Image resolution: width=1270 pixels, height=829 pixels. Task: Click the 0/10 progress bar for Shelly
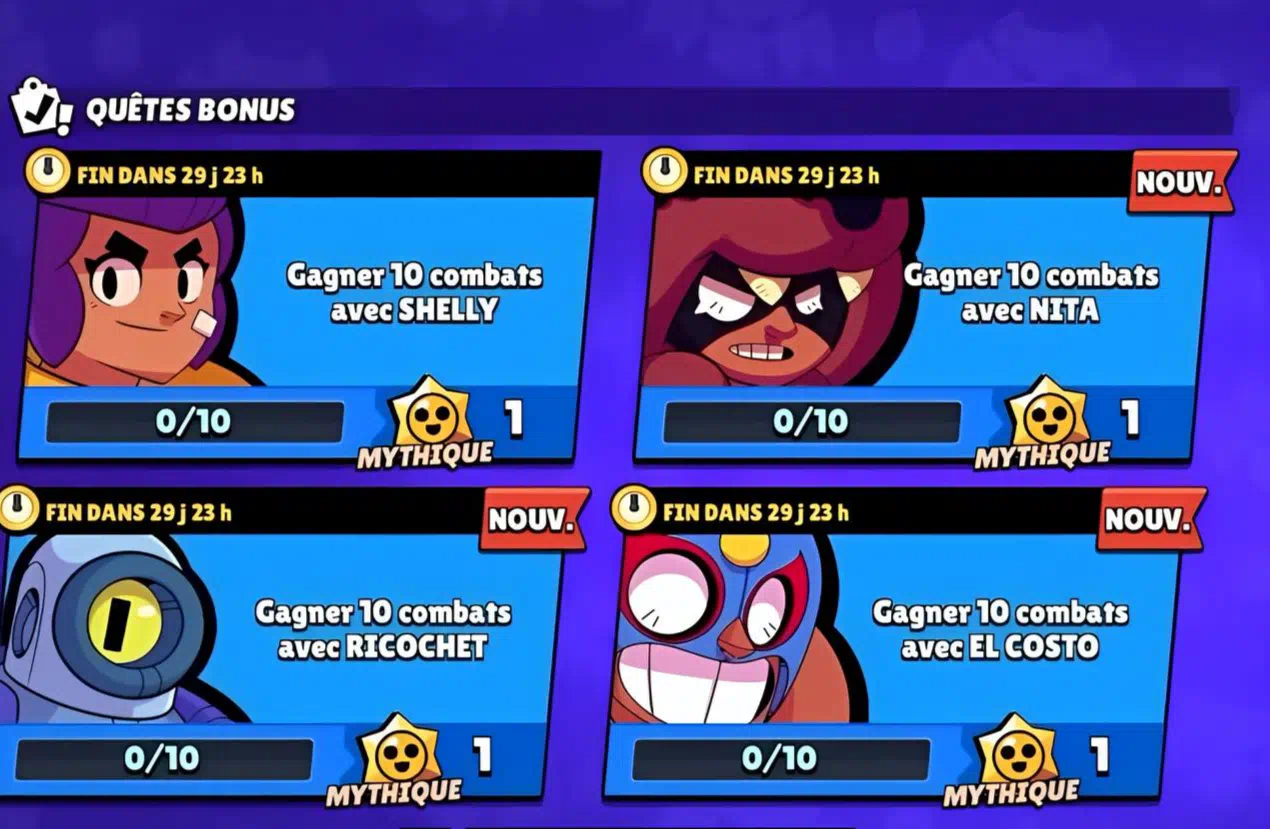click(x=195, y=422)
